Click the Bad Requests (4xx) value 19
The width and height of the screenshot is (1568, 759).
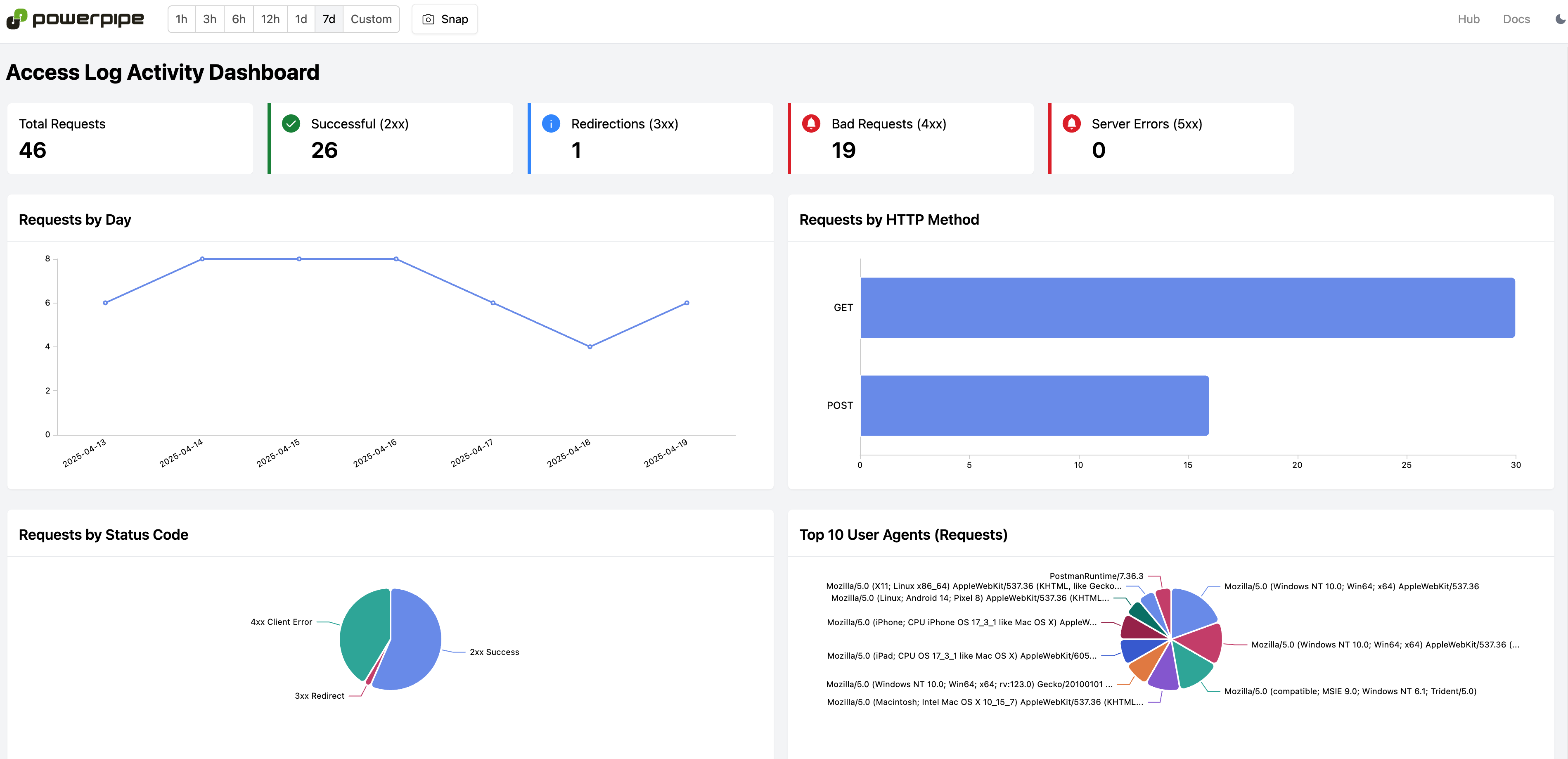pyautogui.click(x=843, y=150)
